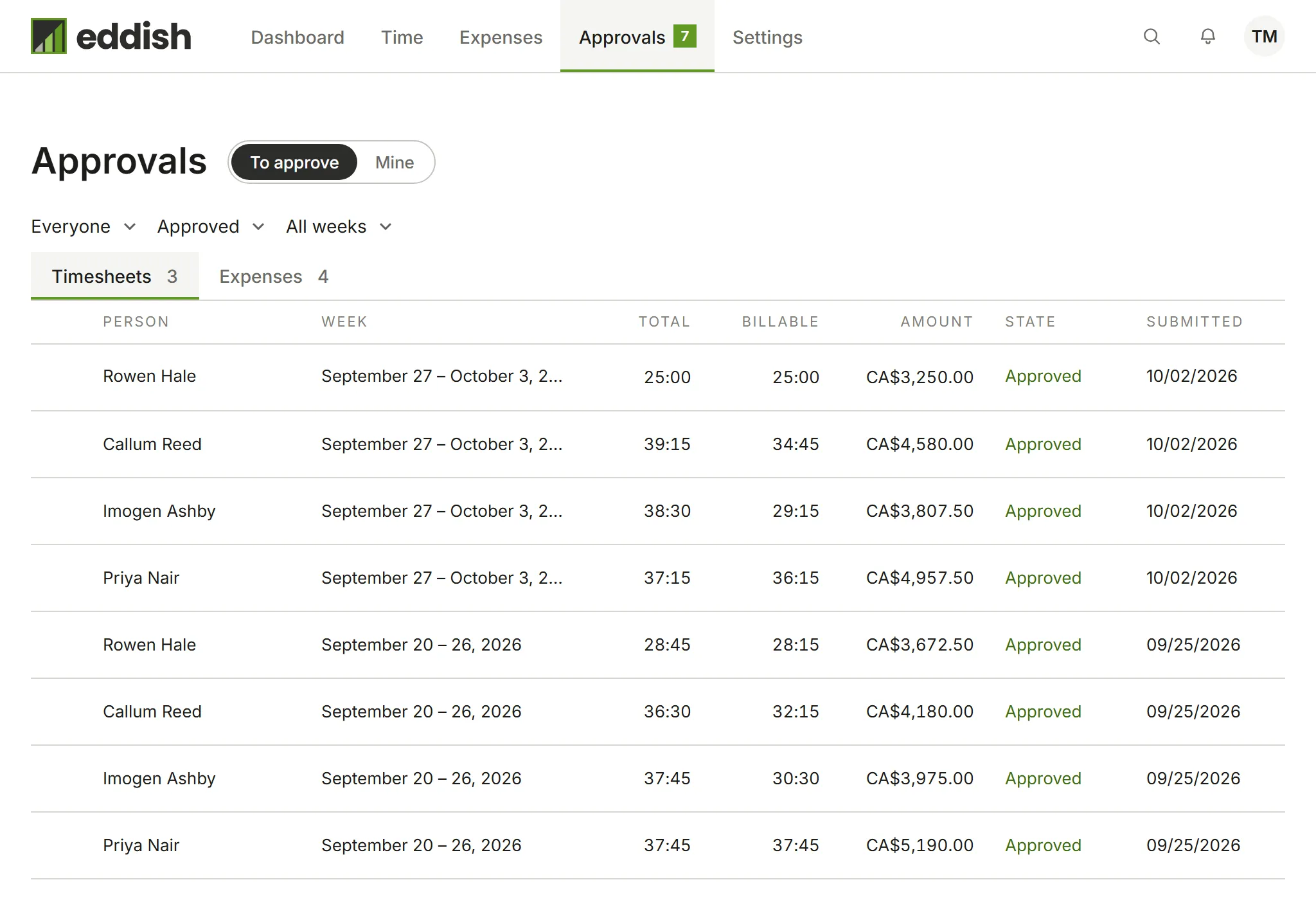Select the Approvals nav item
Screen dimensions: 1316x900
(x=637, y=36)
